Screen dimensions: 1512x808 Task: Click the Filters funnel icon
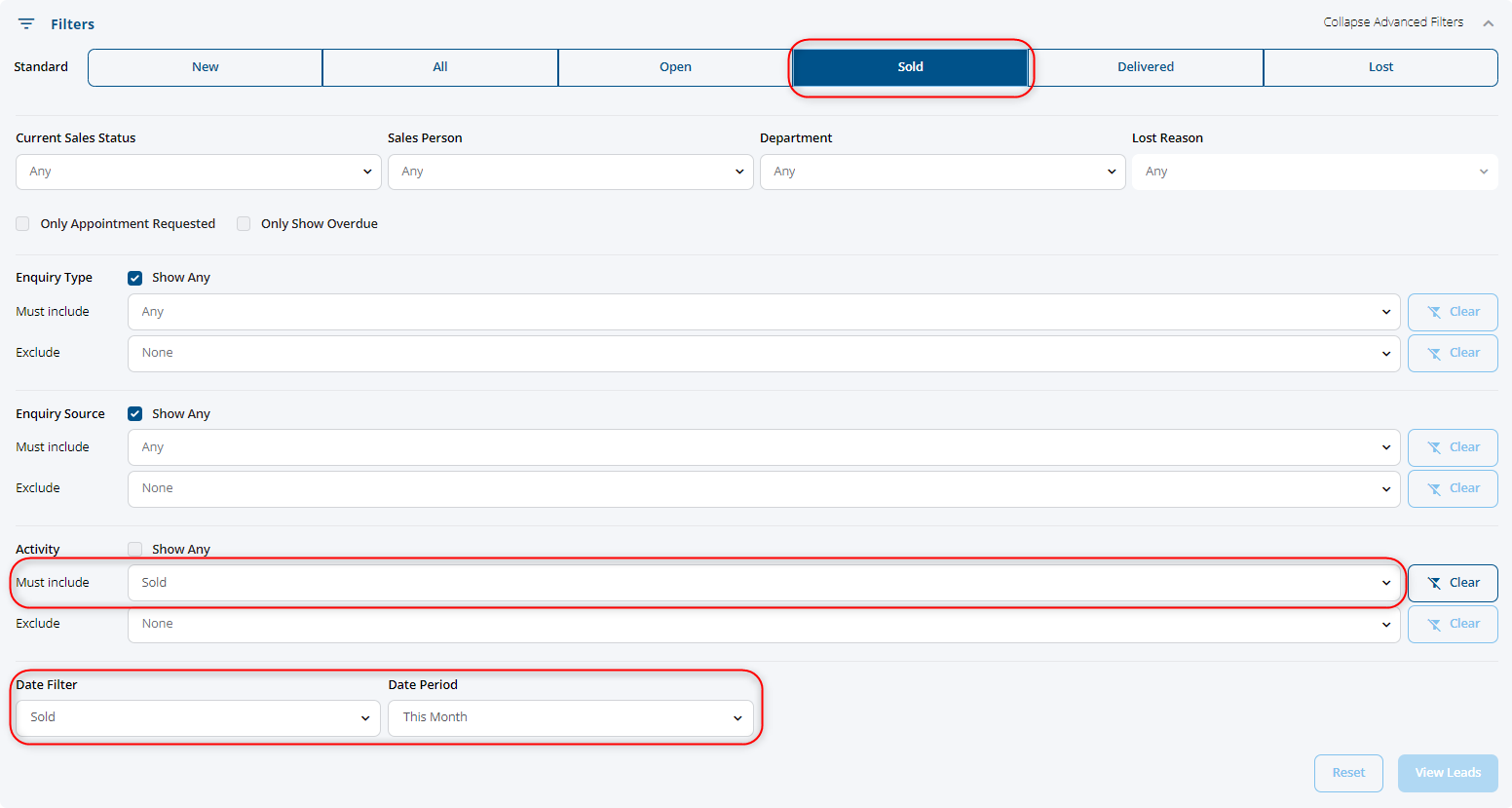(x=26, y=23)
